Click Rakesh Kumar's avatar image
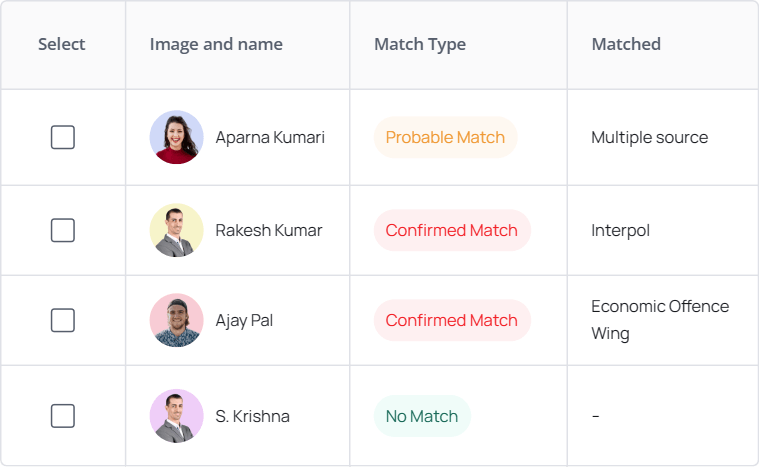The image size is (759, 467). pos(177,230)
